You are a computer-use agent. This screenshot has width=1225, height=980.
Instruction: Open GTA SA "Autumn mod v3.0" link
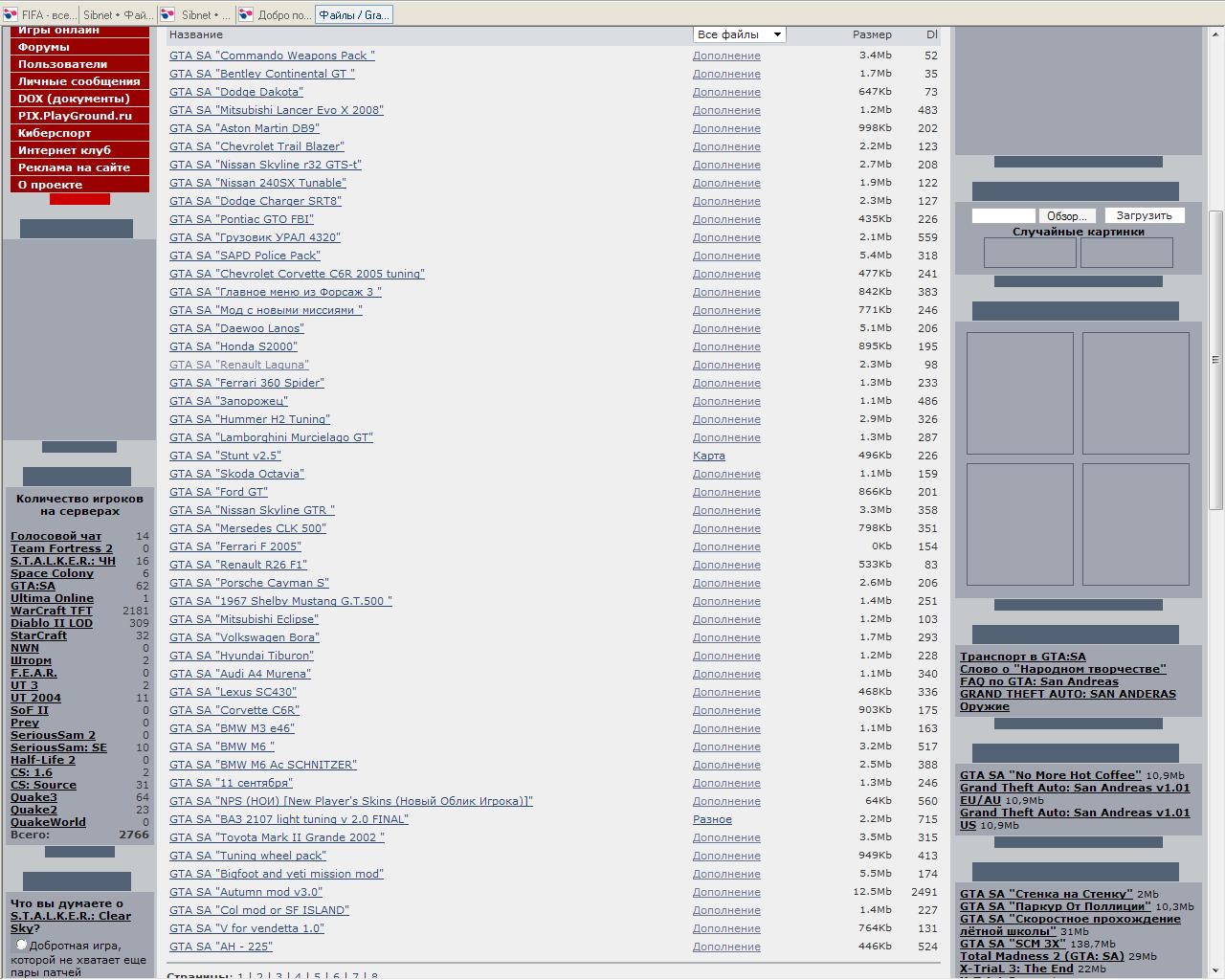246,892
